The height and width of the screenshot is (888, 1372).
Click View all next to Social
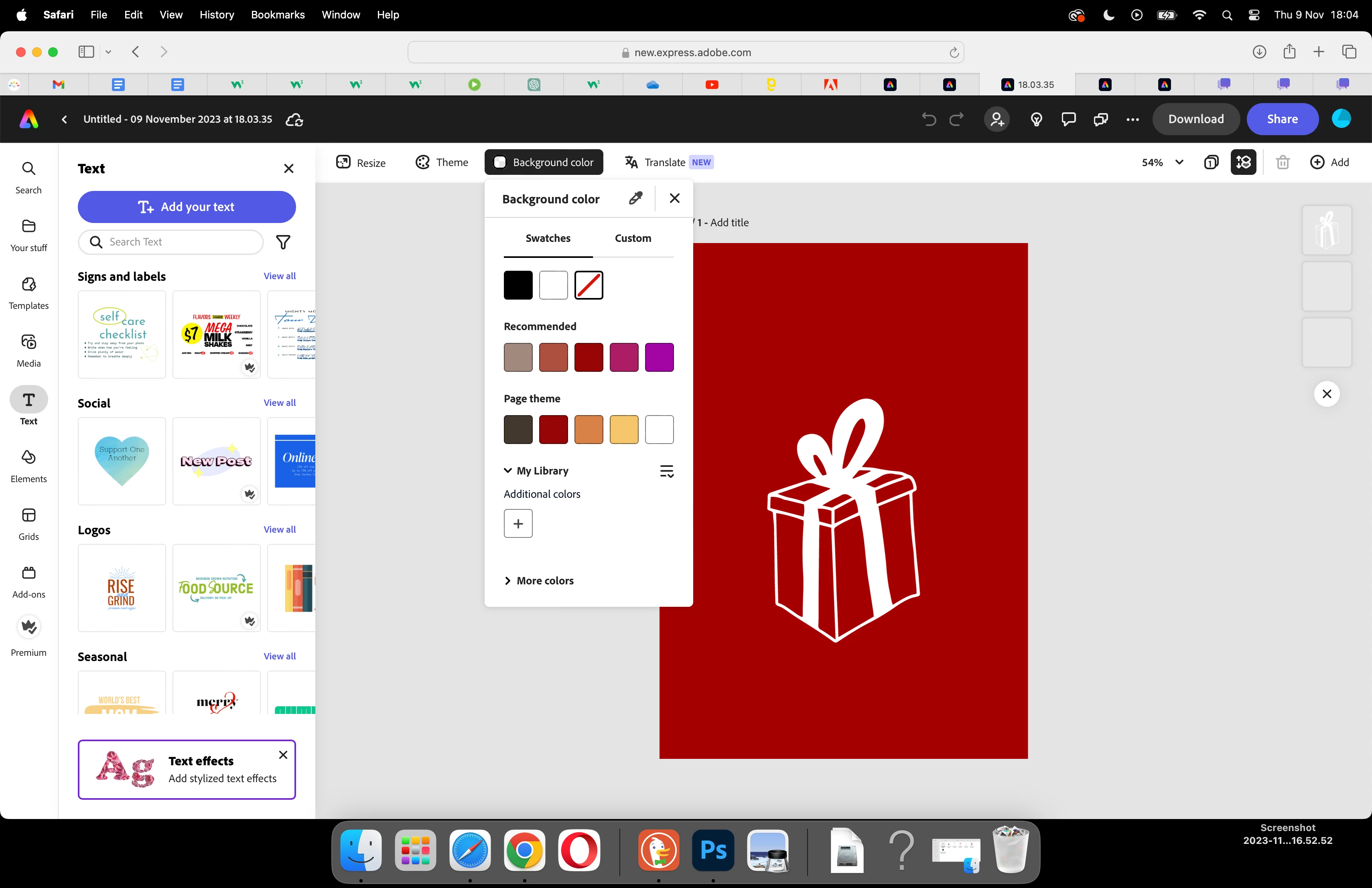point(280,403)
